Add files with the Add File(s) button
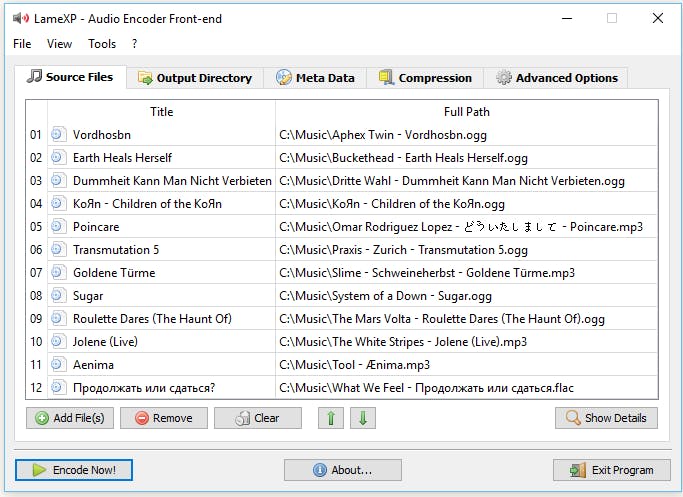 [70, 418]
